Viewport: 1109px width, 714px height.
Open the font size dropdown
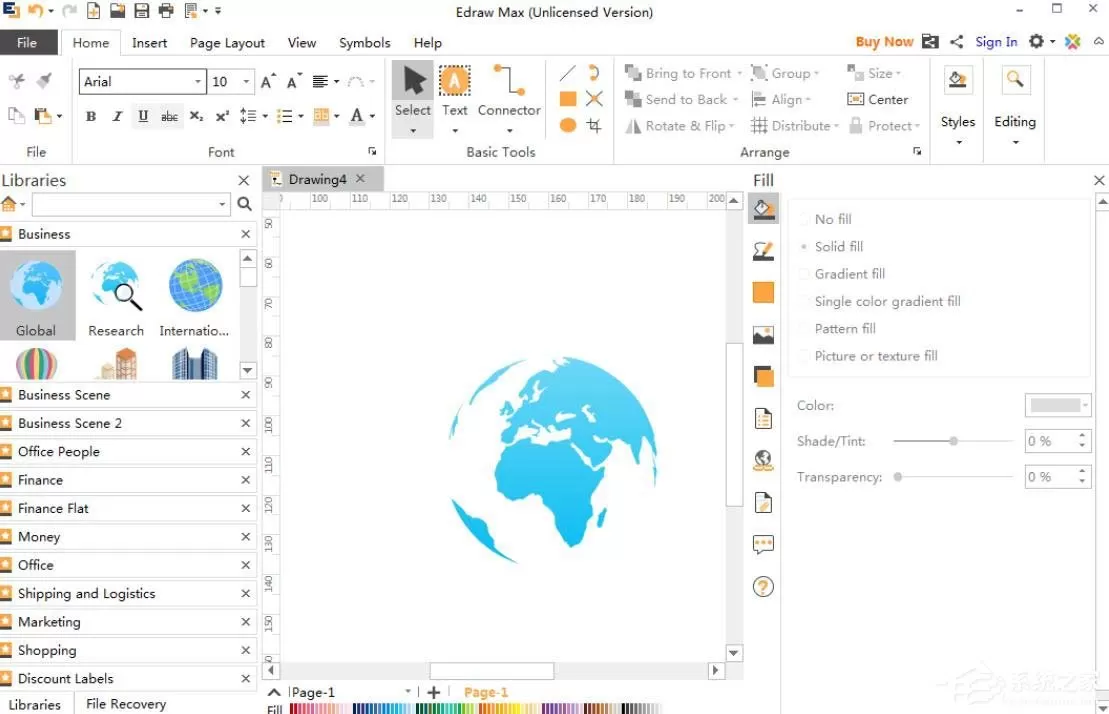246,81
